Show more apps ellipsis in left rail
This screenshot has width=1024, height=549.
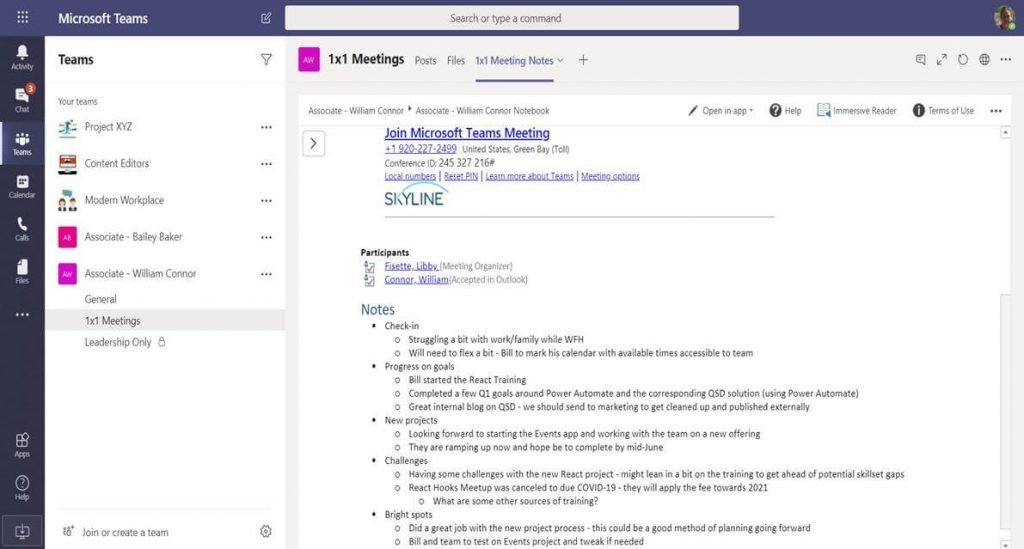point(22,315)
